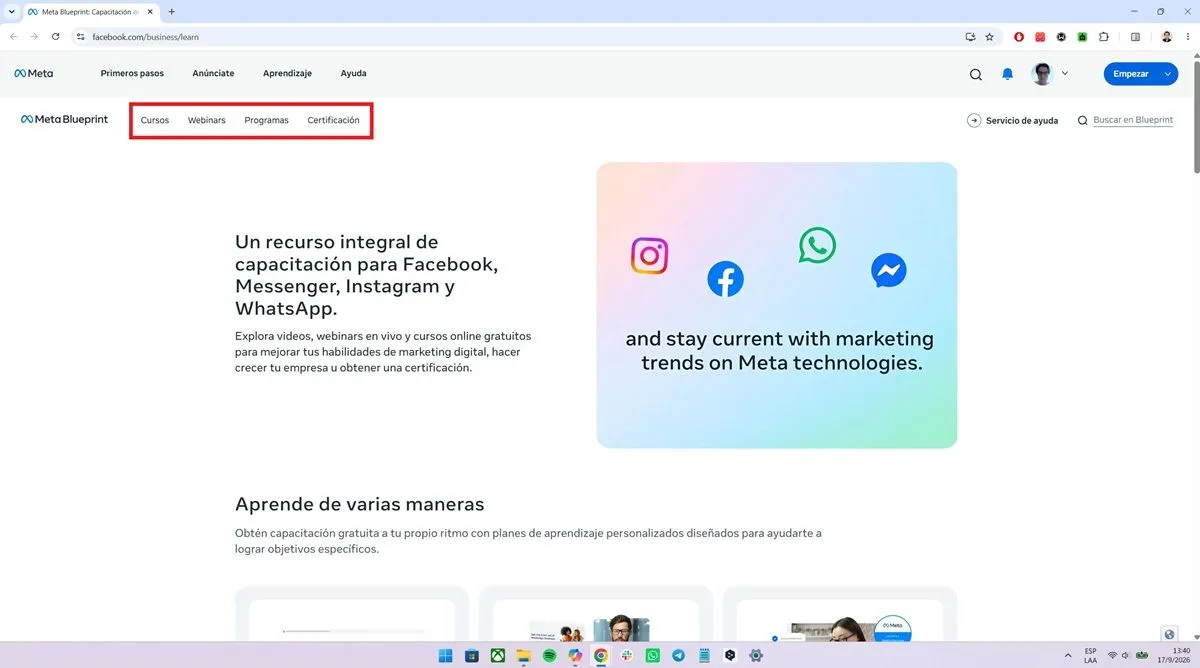Open the Anúnciate menu

(213, 73)
